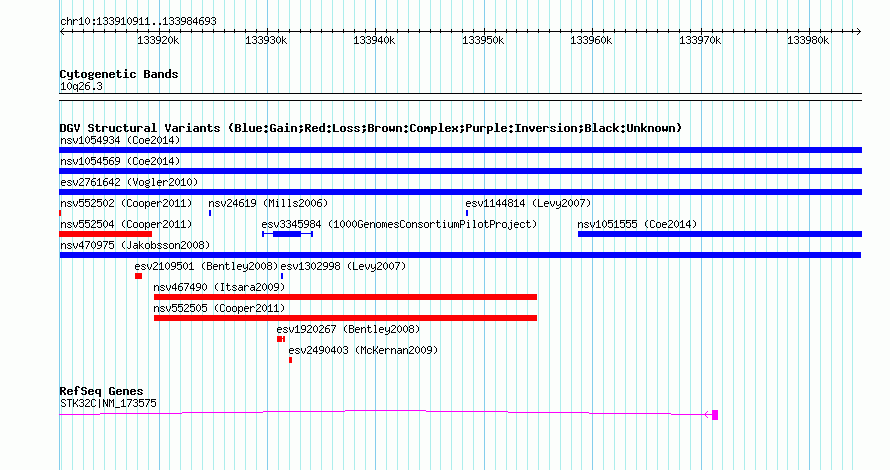890x470 pixels.
Task: Open the esv3345984 1000GenomesConsortiumPilotProject label
Action: tap(399, 224)
